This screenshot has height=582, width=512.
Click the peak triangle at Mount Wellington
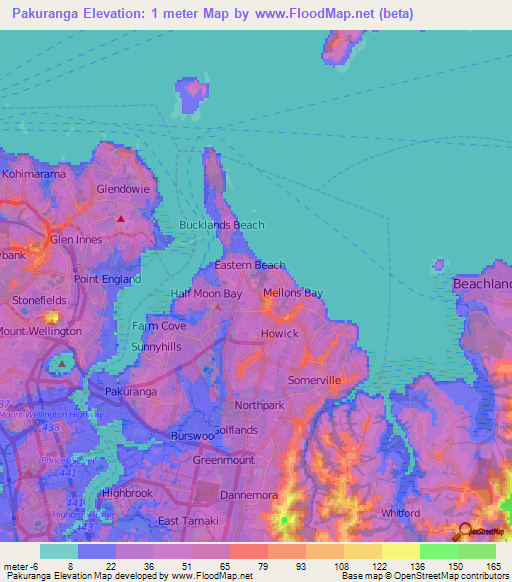[x=62, y=364]
